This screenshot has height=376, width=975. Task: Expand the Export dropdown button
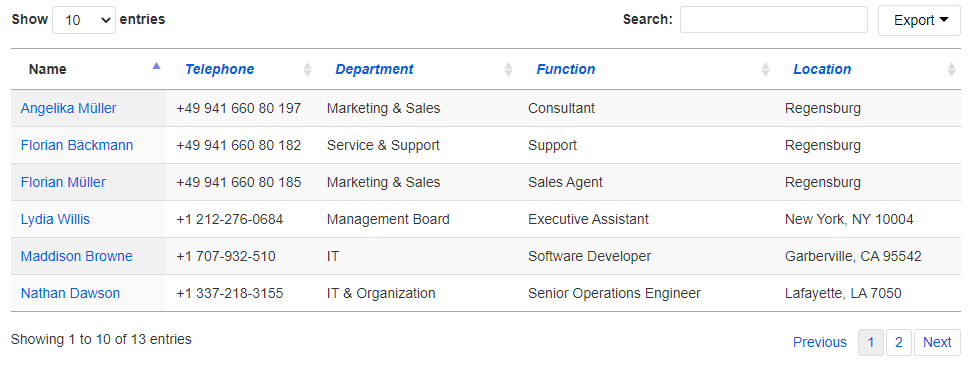point(919,20)
